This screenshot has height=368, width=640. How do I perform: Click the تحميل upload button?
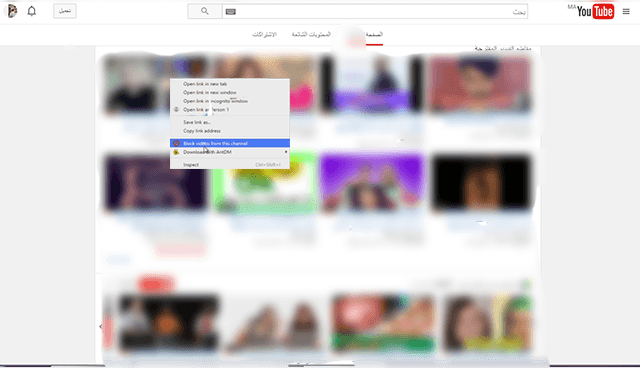[x=65, y=11]
